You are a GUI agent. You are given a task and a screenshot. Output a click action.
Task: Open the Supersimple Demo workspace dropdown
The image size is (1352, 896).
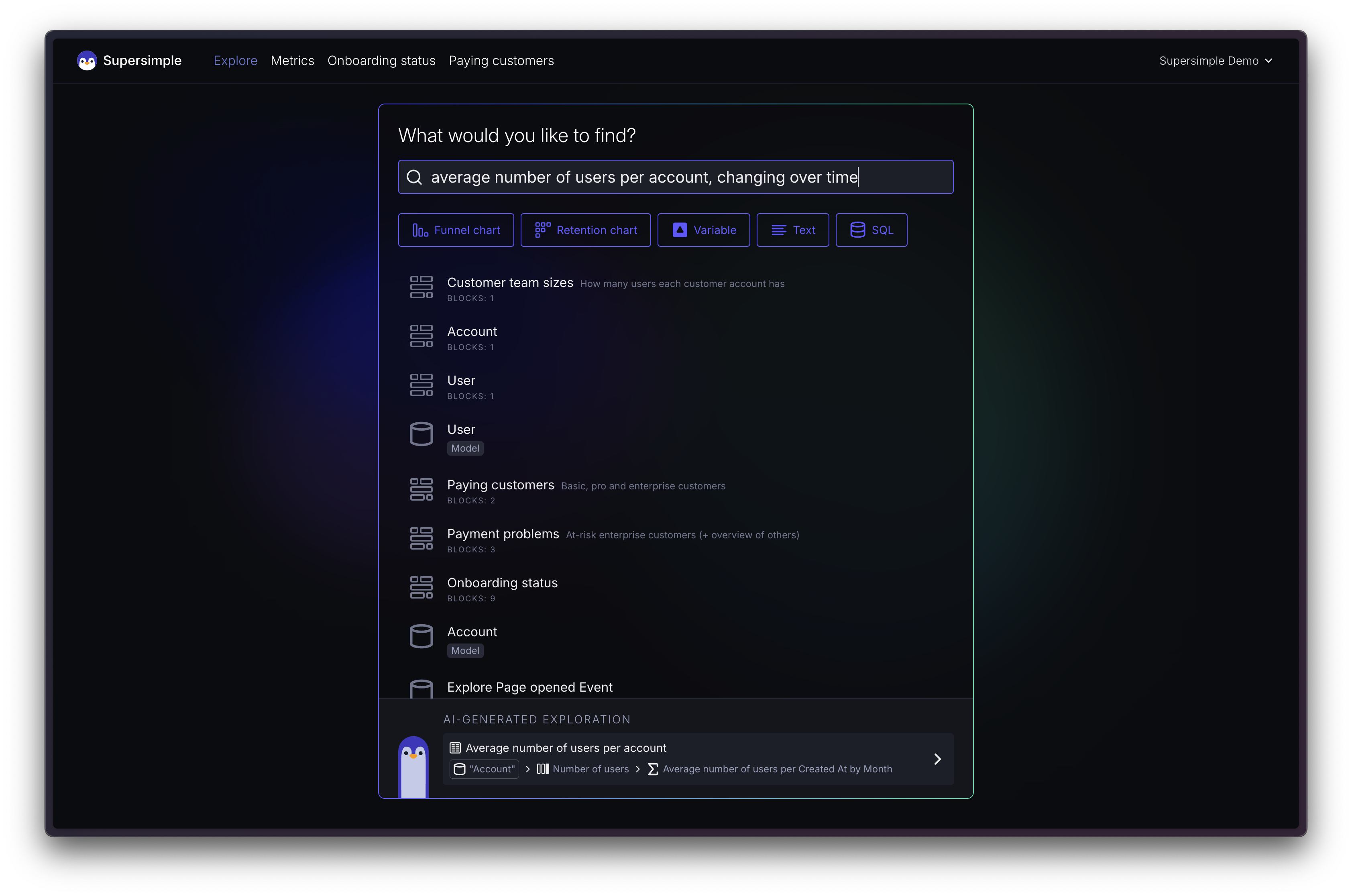[x=1215, y=61]
